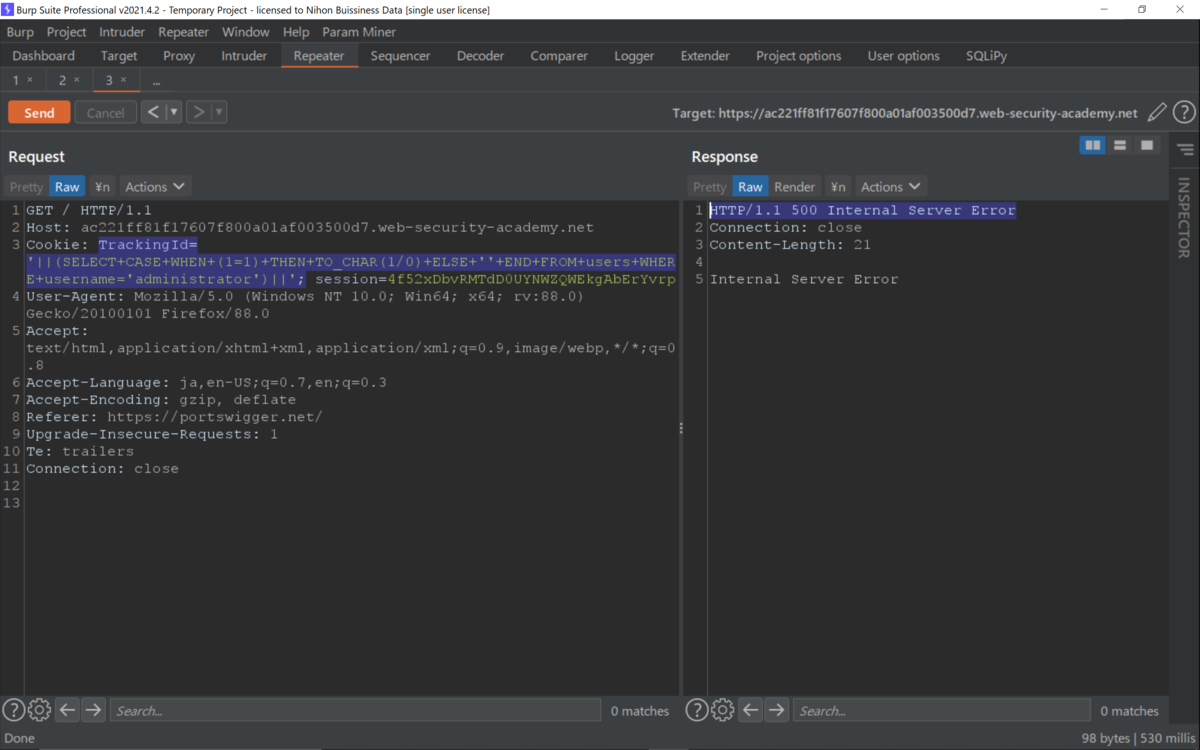The image size is (1200, 750).
Task: Open response search settings gear
Action: tap(722, 711)
